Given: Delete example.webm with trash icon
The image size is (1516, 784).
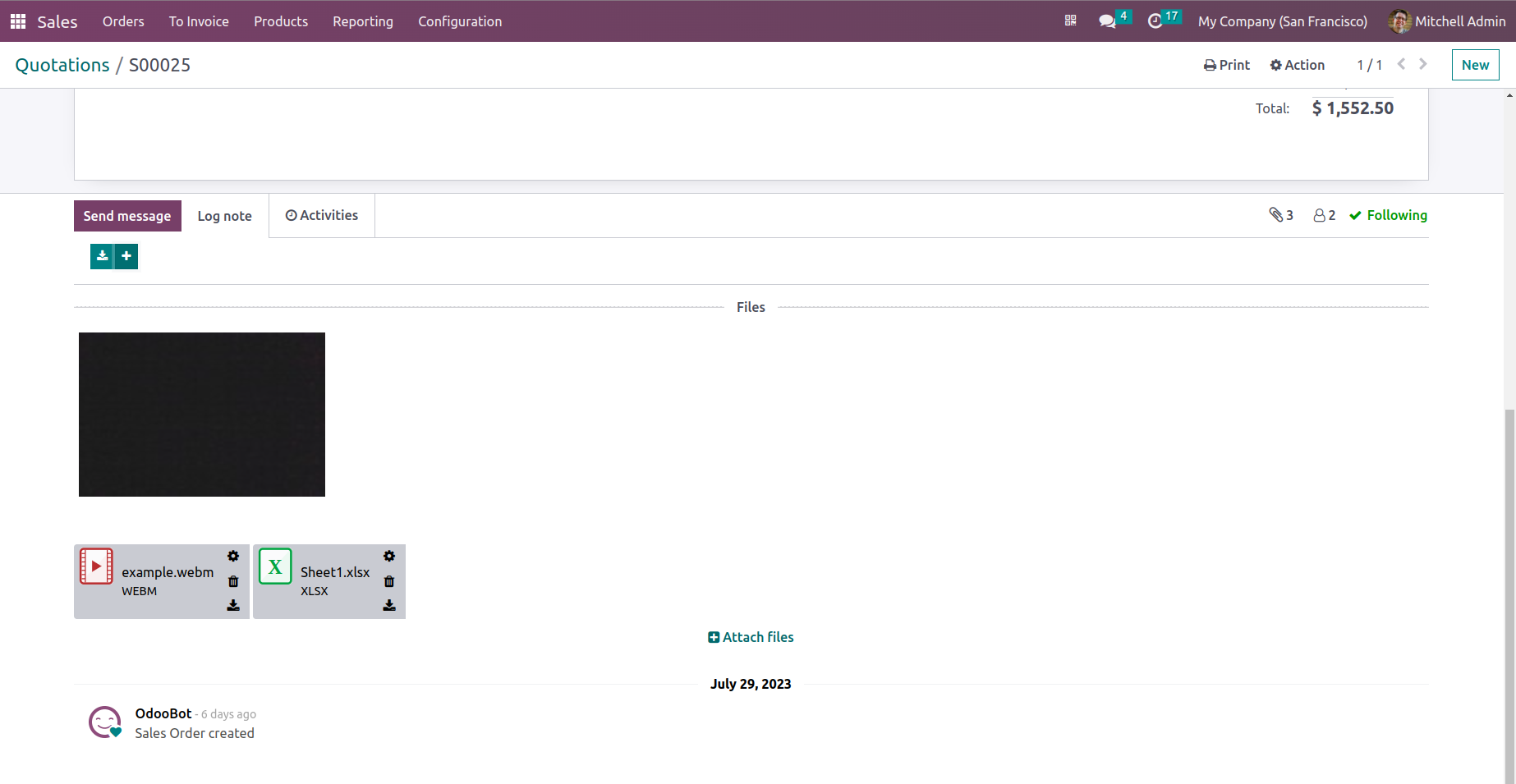Looking at the screenshot, I should click(x=233, y=581).
